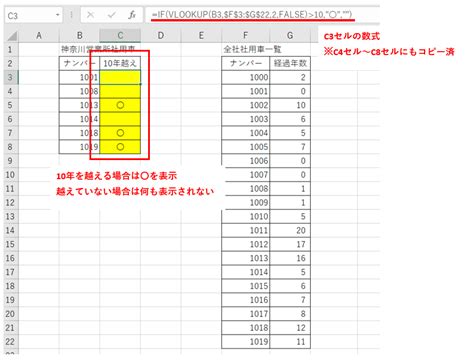The height and width of the screenshot is (363, 474).
Task: Select column E header
Action: (x=201, y=35)
